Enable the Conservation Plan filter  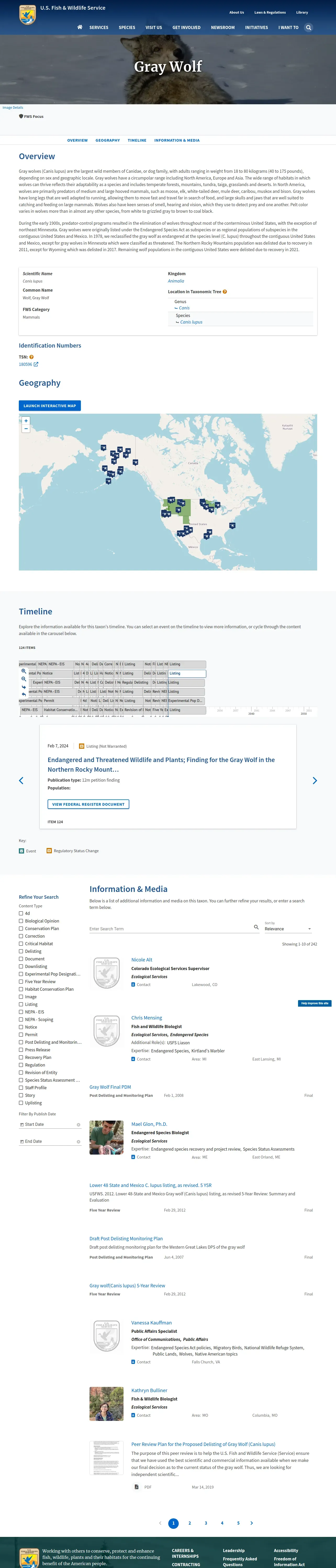pos(21,929)
